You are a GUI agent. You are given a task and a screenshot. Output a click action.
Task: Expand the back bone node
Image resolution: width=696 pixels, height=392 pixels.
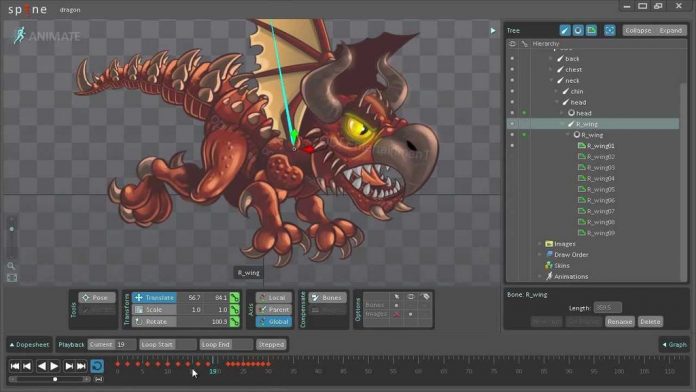[x=551, y=59]
